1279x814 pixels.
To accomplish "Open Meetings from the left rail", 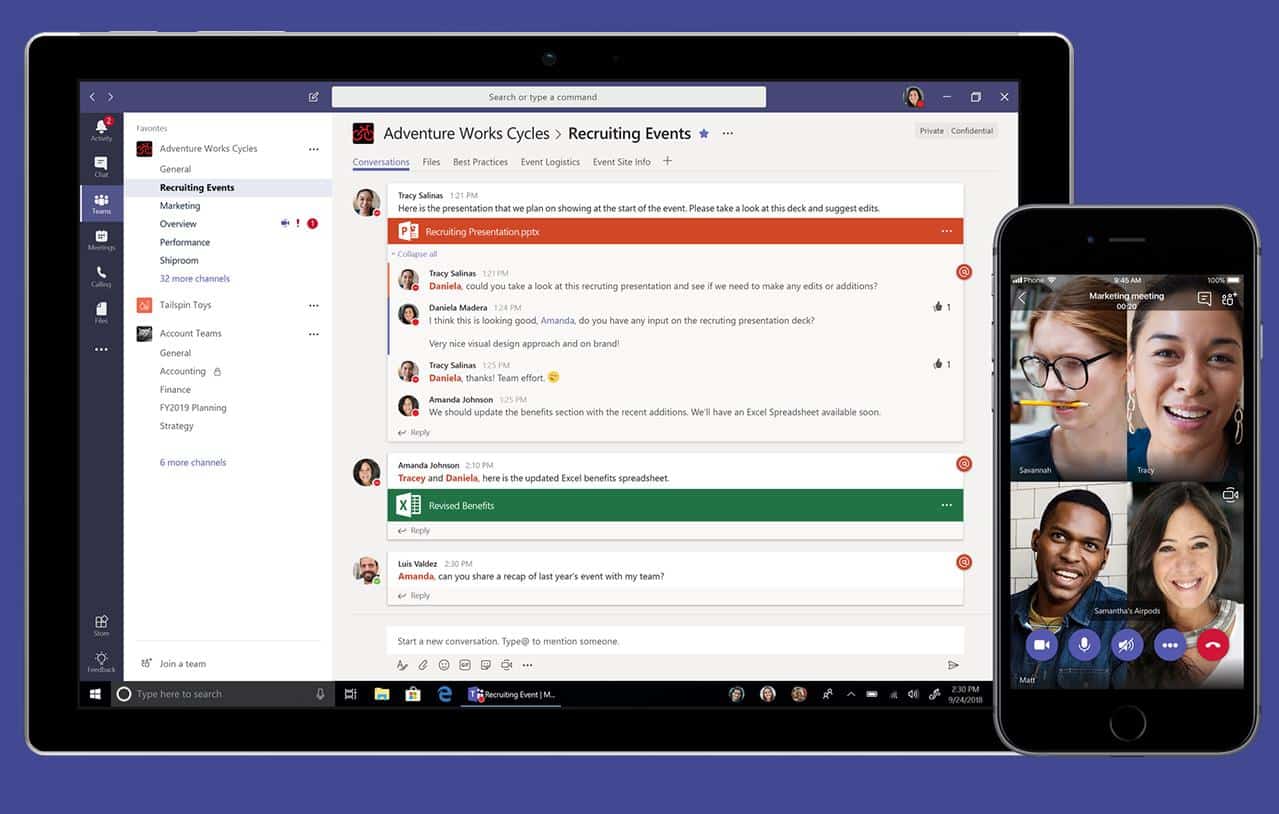I will [x=101, y=240].
